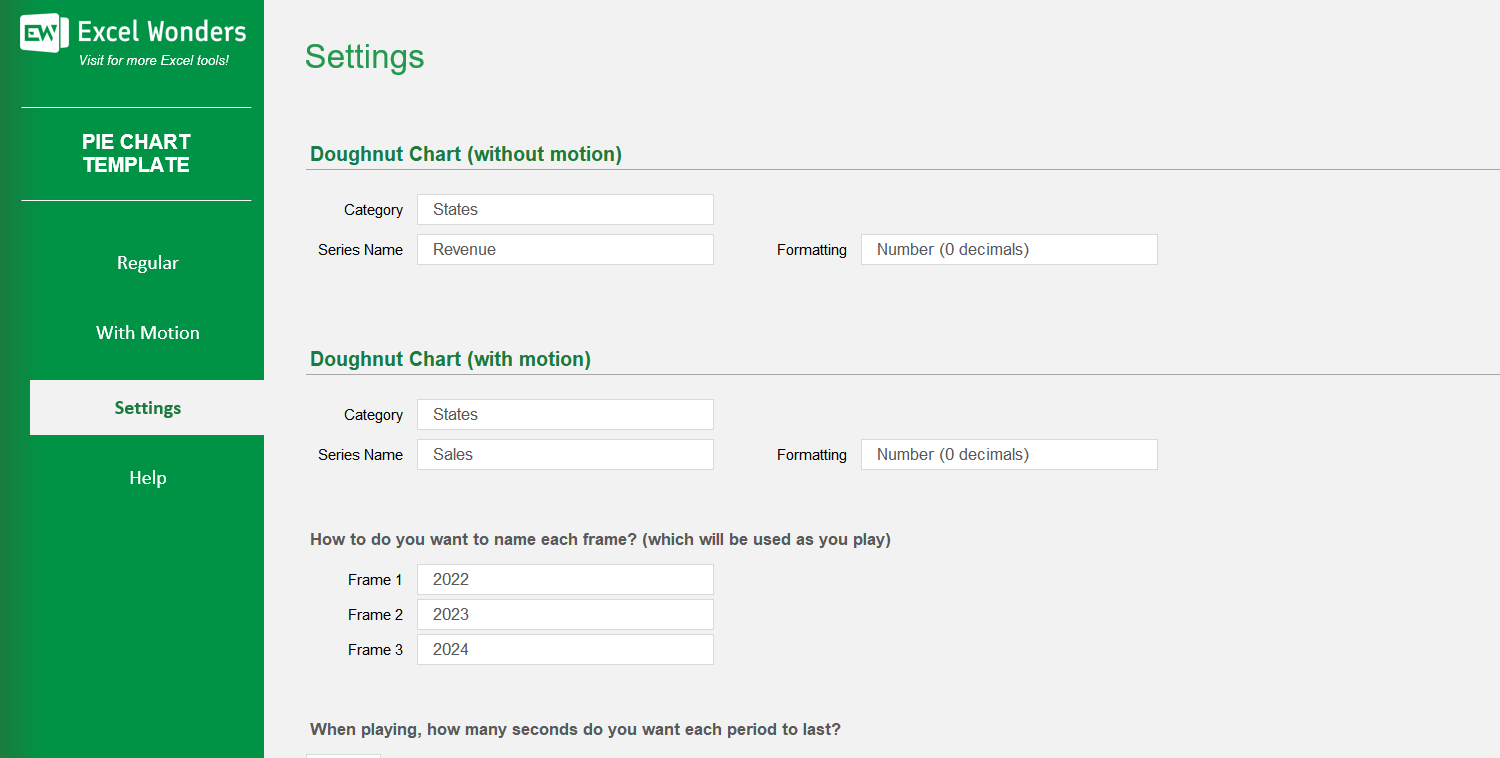This screenshot has height=758, width=1500.
Task: Click the Excel Wonders EW logo icon
Action: [40, 33]
